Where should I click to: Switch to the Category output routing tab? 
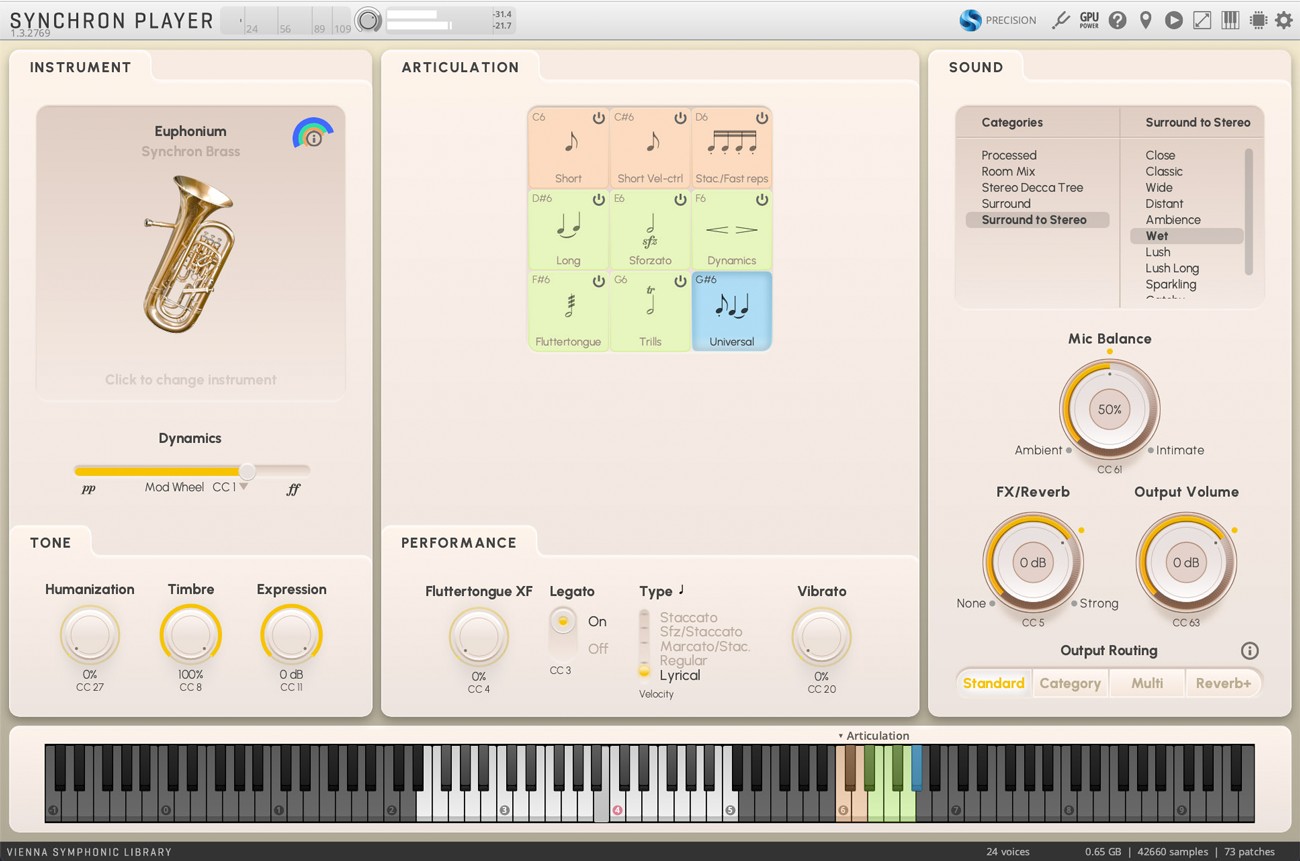coord(1070,682)
